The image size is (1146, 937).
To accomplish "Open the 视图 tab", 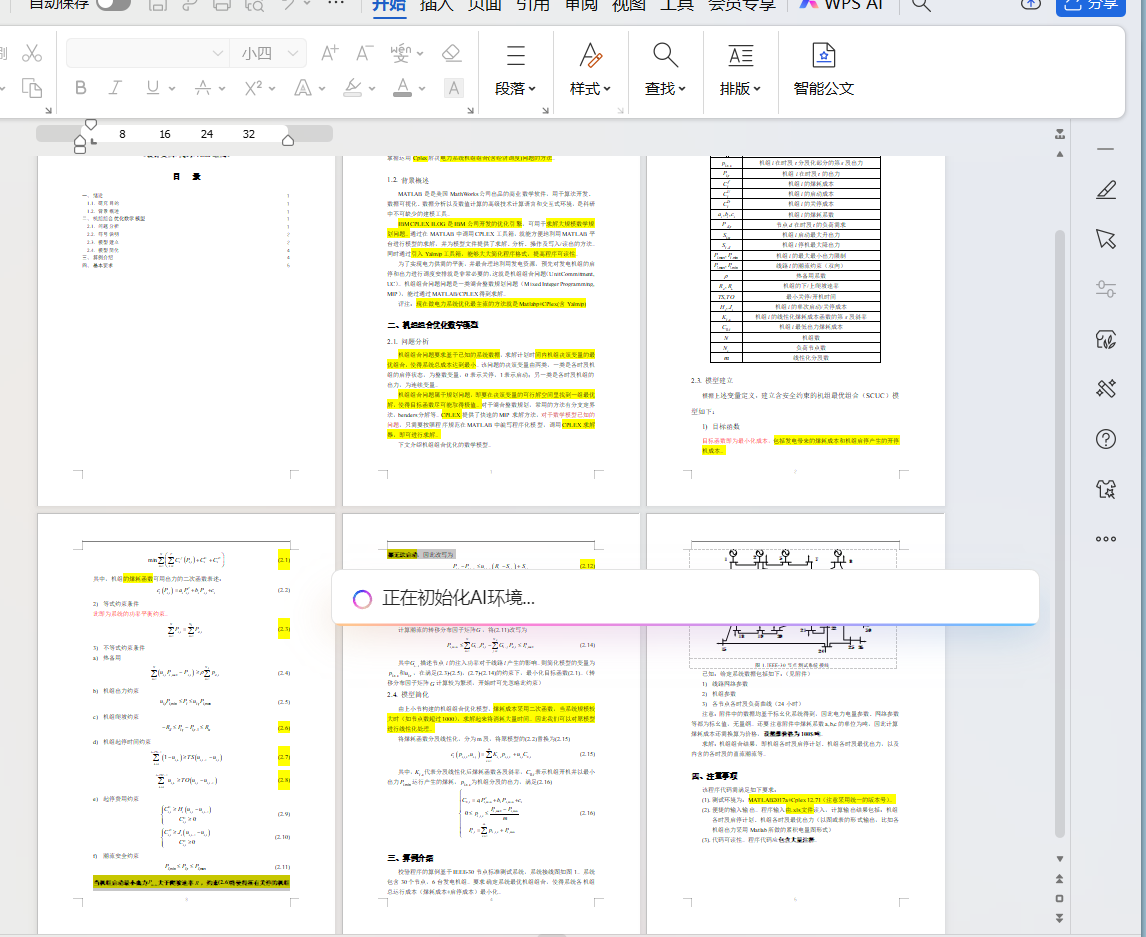I will coord(628,5).
